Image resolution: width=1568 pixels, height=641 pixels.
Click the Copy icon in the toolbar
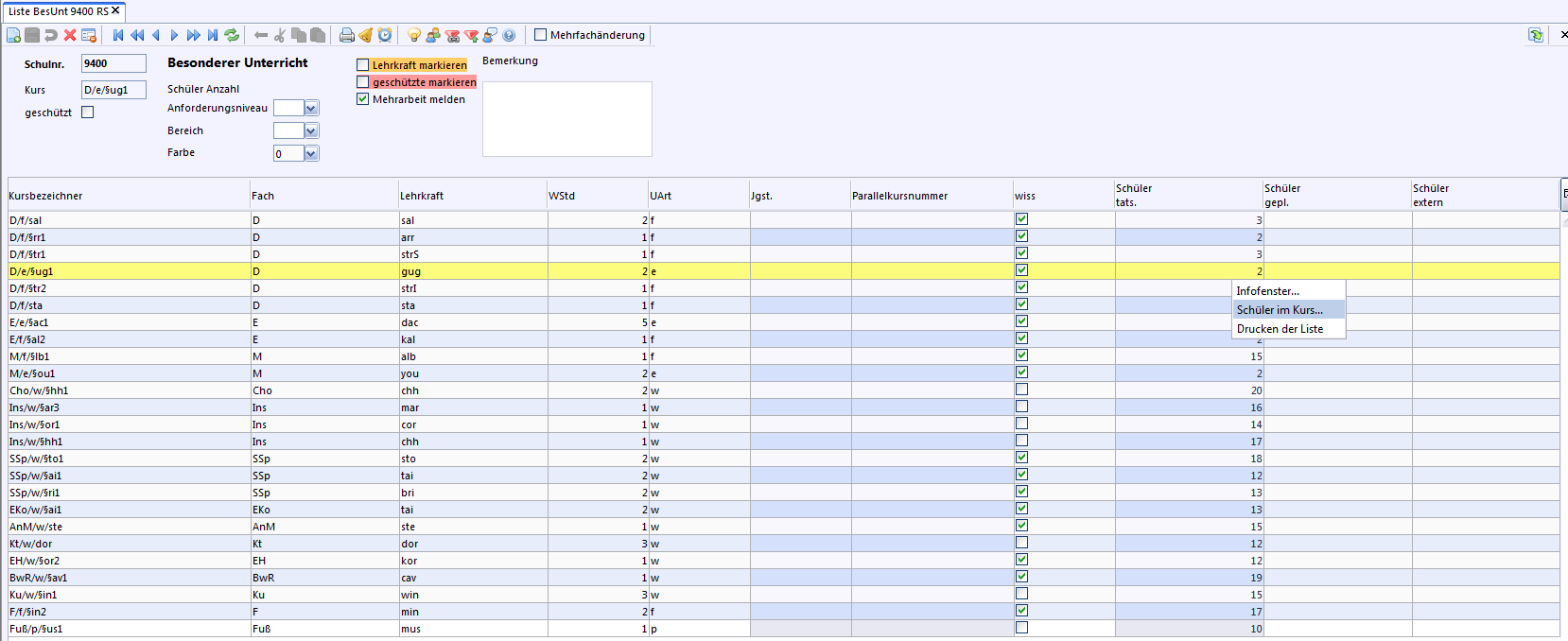point(299,35)
